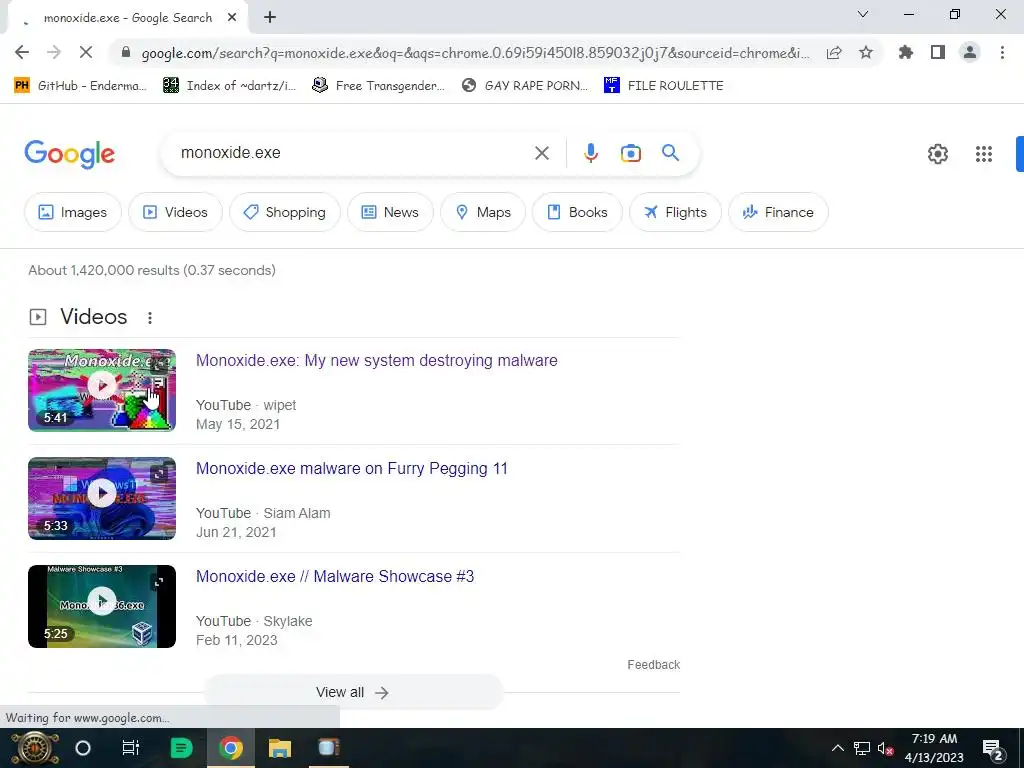Filter results by Shopping
Viewport: 1024px width, 768px height.
(x=285, y=212)
